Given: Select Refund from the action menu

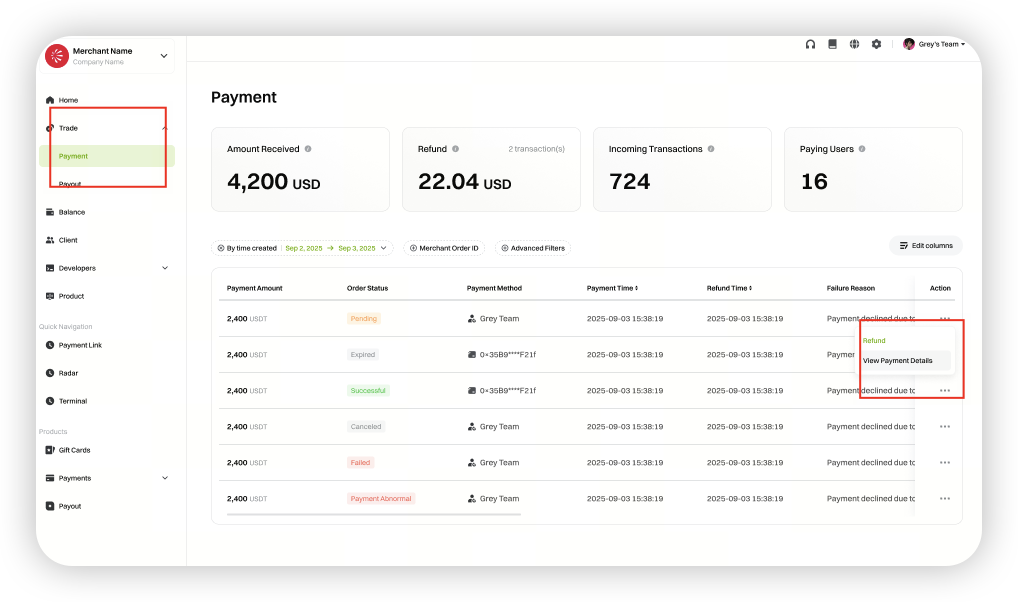Looking at the screenshot, I should click(874, 341).
